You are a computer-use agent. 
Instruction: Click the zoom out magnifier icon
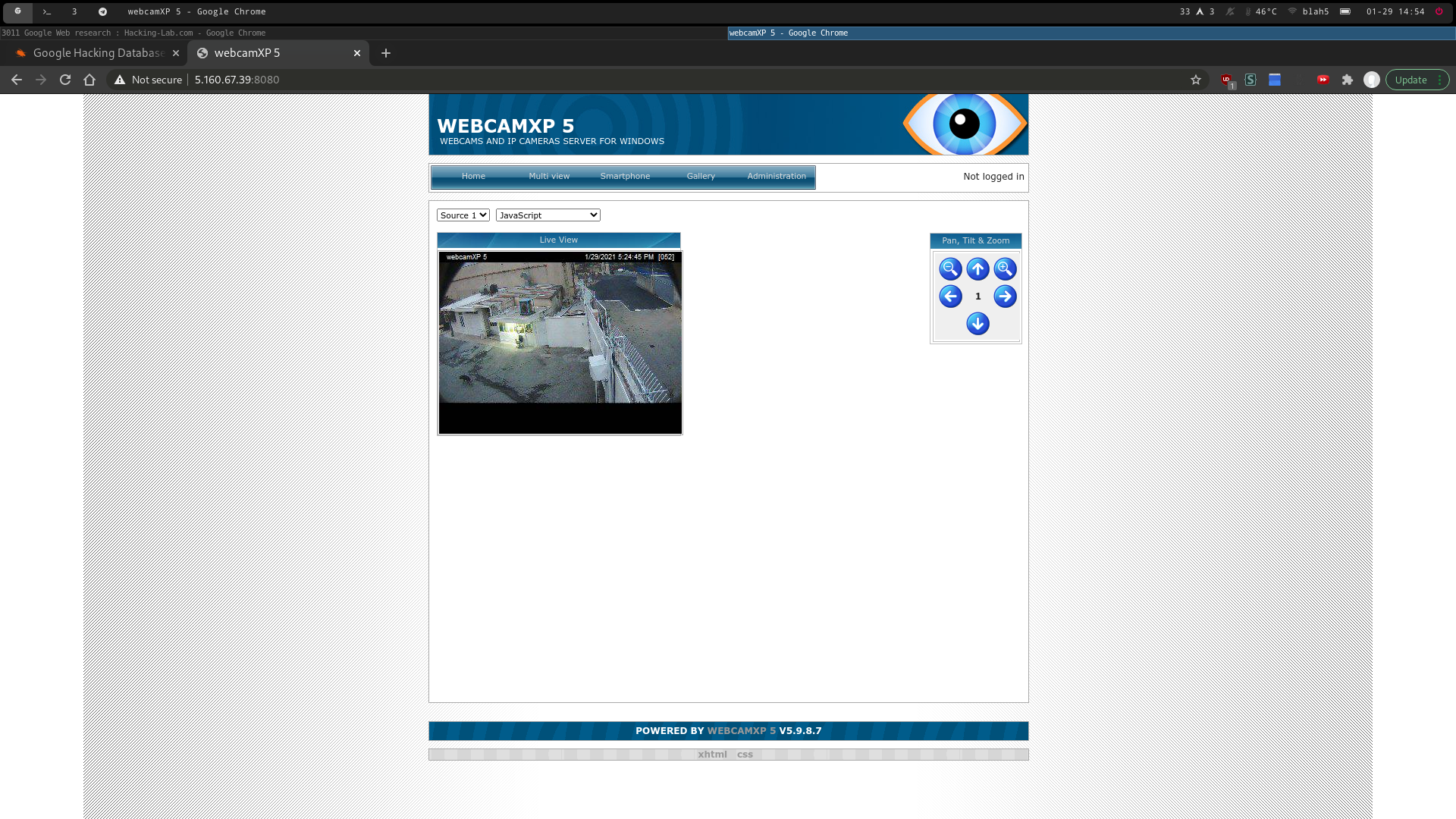tap(950, 268)
